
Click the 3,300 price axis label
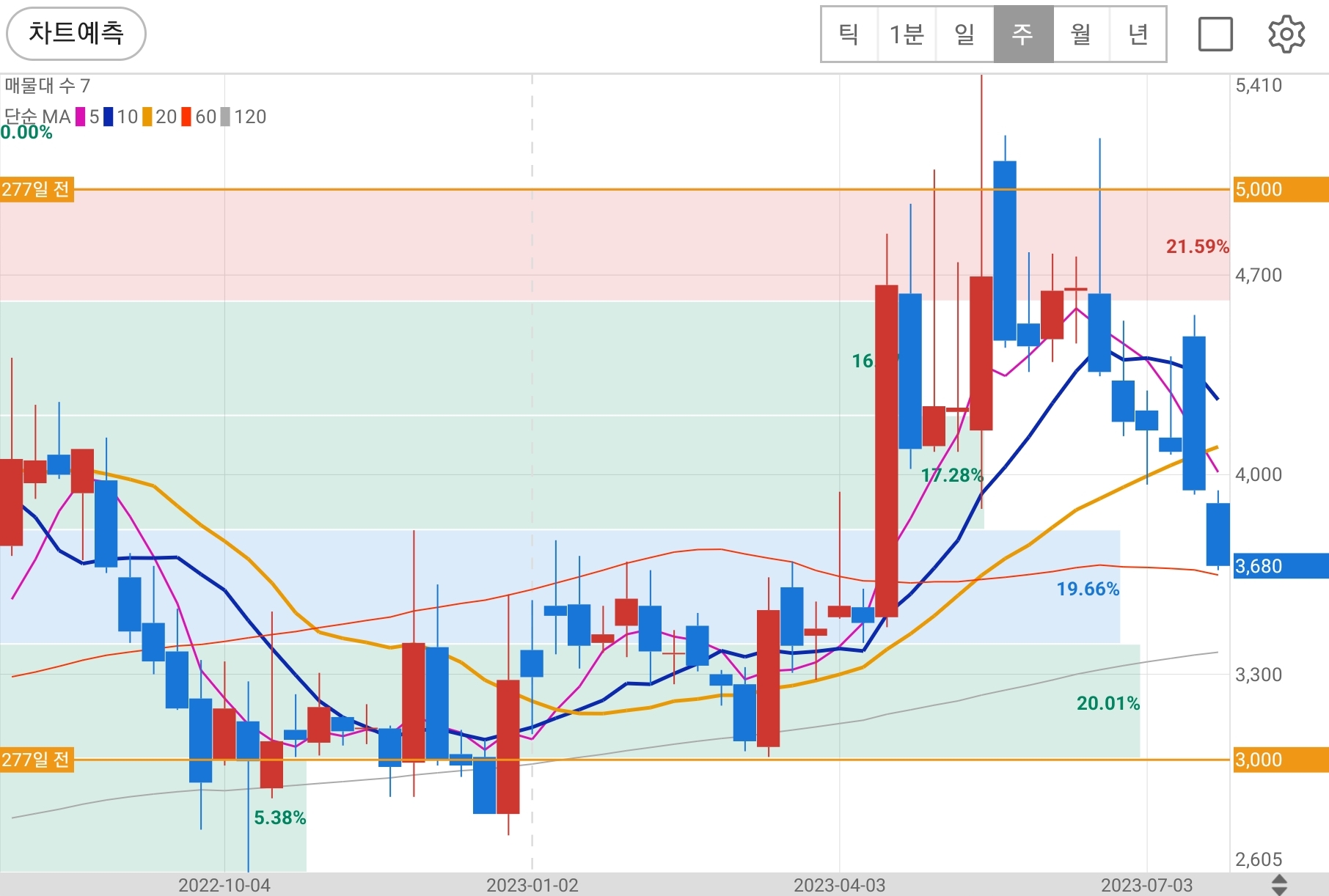click(x=1259, y=675)
